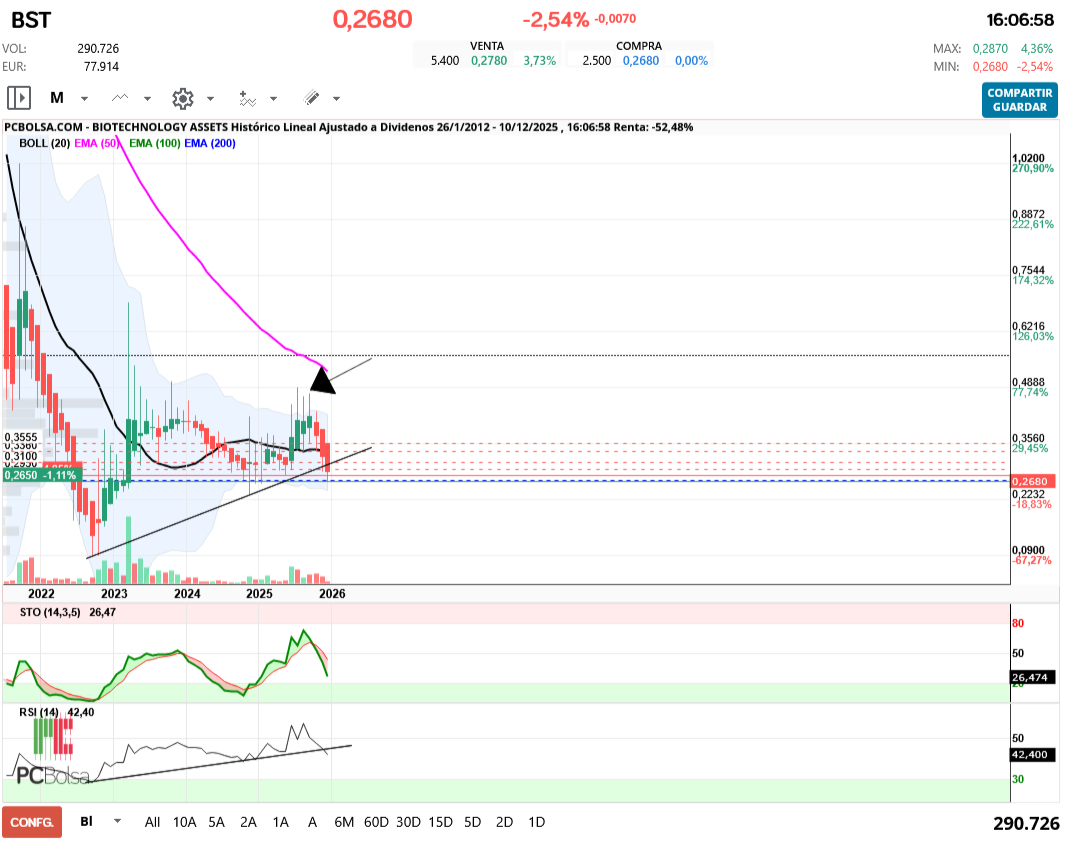Toggle the EMA (50) indicator
This screenshot has width=1073, height=843.
98,143
